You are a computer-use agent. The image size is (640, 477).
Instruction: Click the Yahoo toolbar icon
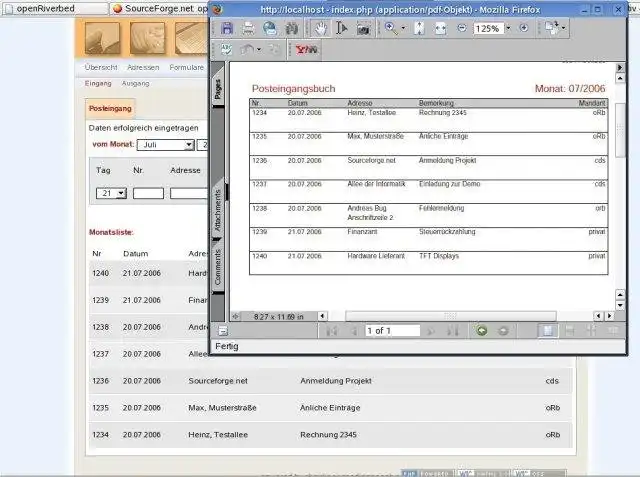[x=305, y=49]
